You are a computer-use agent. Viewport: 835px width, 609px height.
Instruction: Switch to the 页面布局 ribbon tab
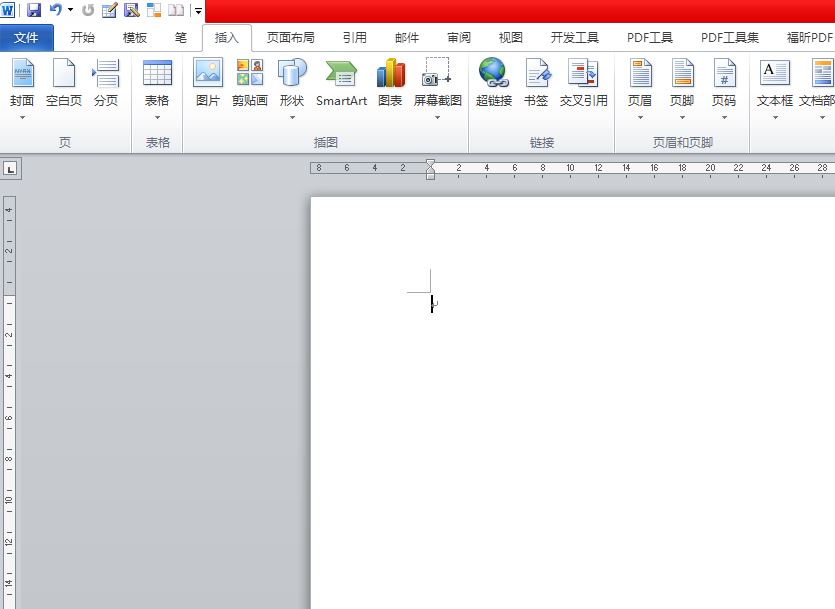(290, 37)
